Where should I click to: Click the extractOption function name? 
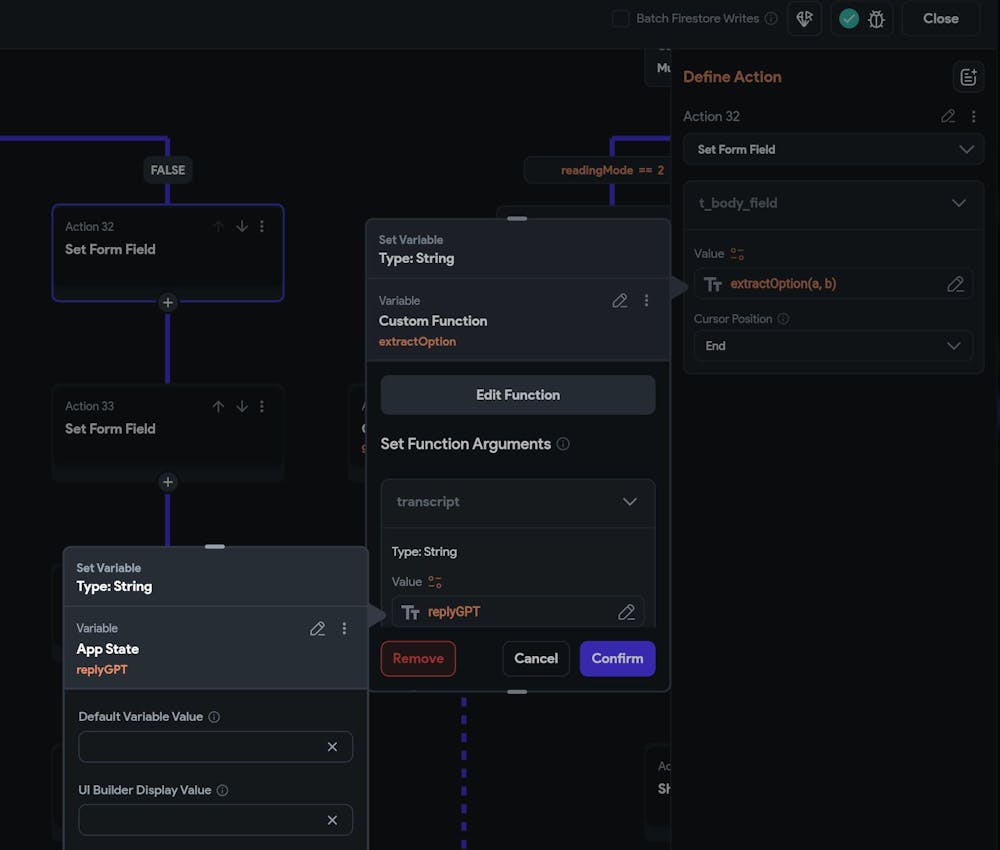[417, 342]
